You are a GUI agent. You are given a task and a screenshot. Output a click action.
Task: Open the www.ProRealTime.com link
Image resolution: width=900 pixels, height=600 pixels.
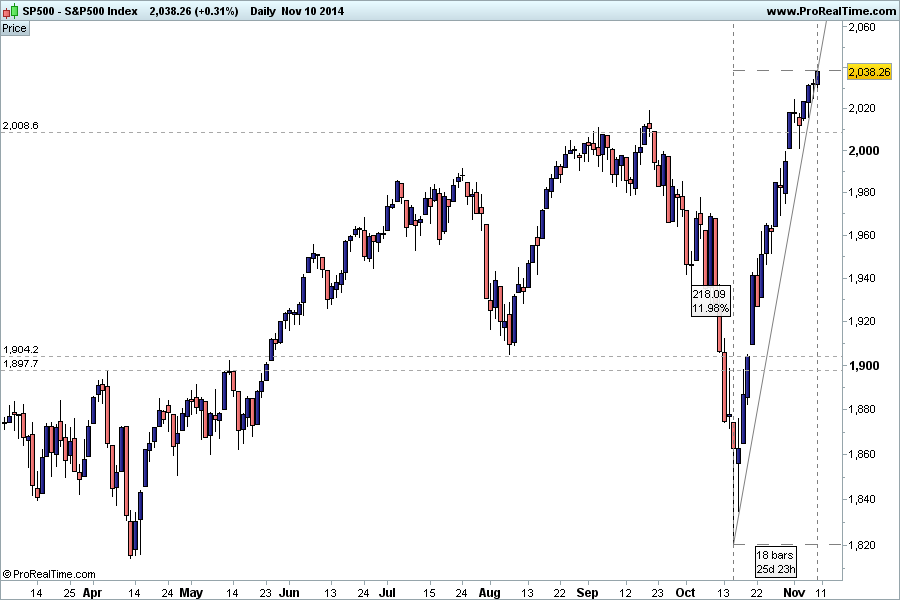(831, 11)
